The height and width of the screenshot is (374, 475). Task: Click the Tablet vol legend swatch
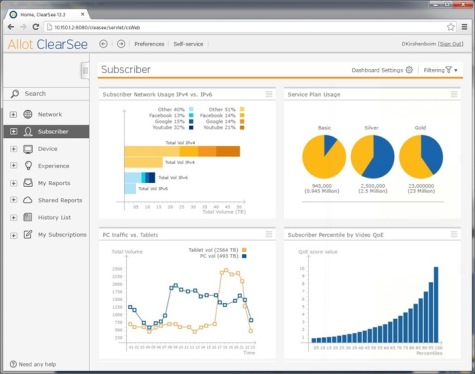pos(244,250)
